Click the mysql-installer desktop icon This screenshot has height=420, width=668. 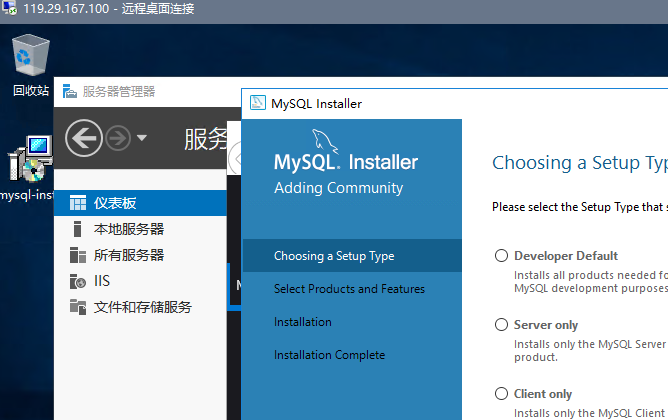(x=30, y=160)
